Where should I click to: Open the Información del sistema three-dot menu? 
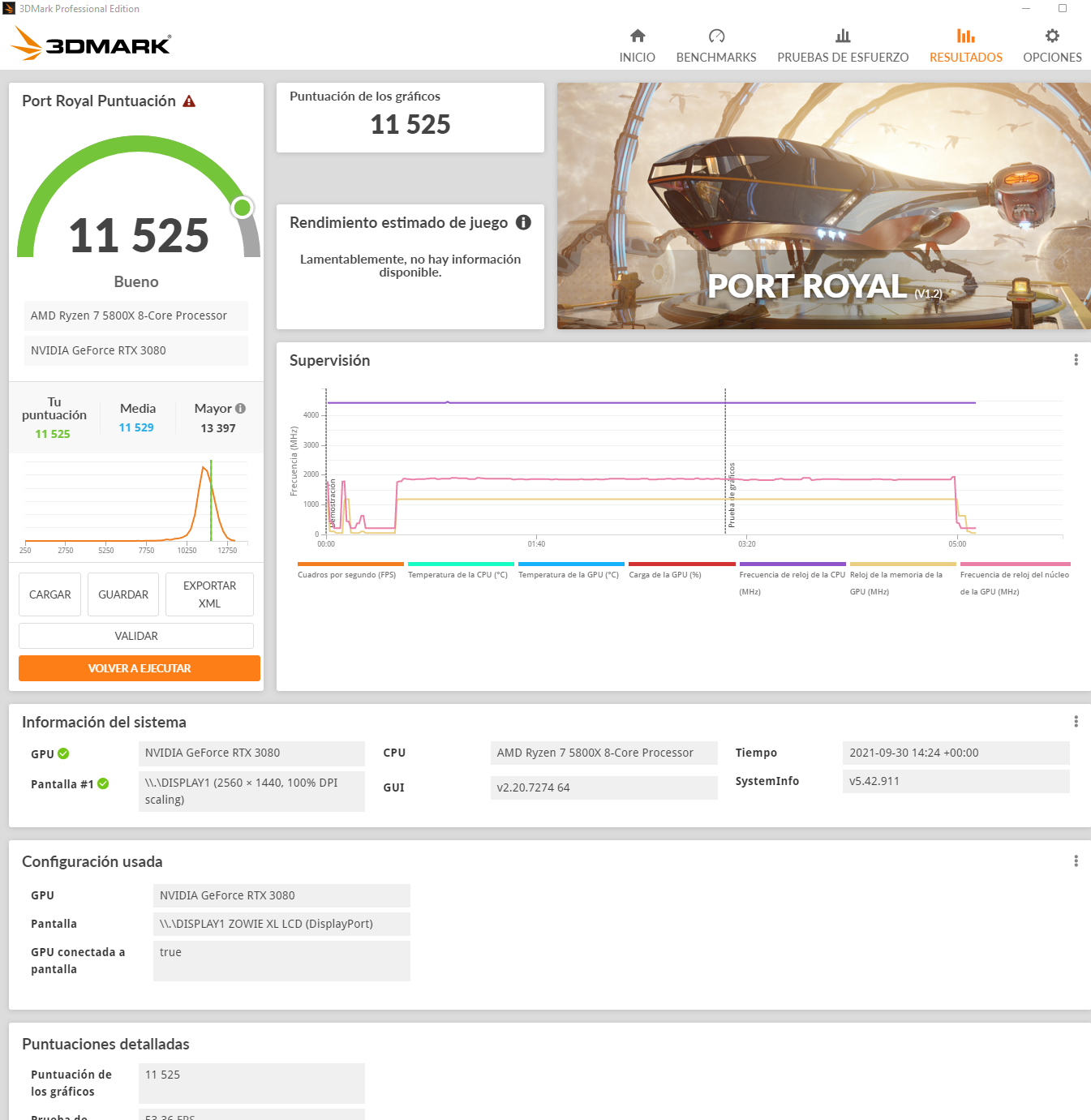tap(1076, 721)
